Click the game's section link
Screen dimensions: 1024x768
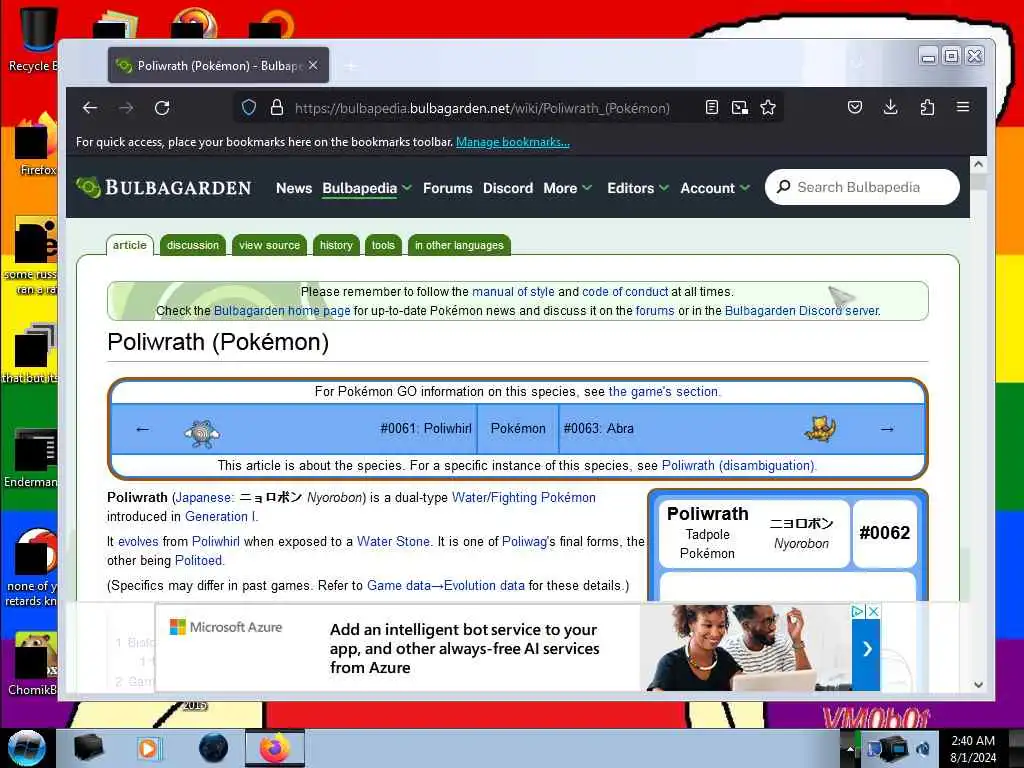click(664, 391)
